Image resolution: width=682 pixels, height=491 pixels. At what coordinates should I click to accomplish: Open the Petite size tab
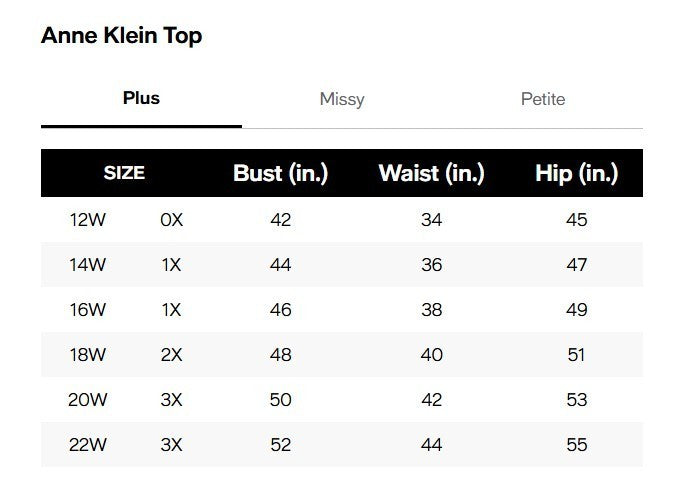pyautogui.click(x=543, y=99)
